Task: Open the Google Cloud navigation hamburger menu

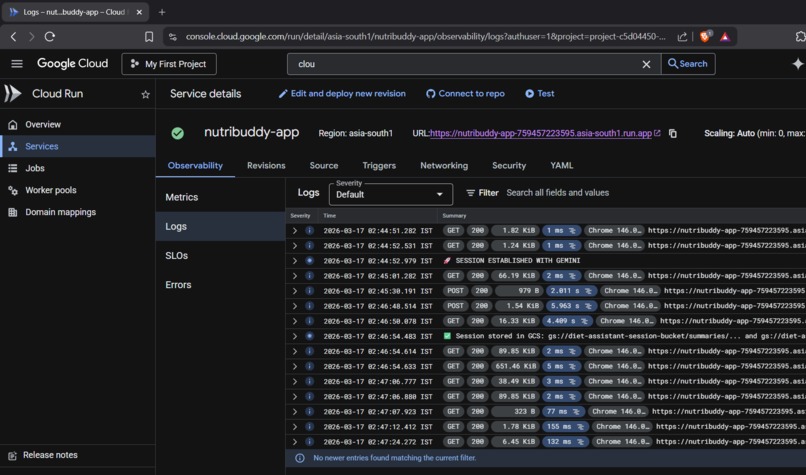Action: coord(17,64)
